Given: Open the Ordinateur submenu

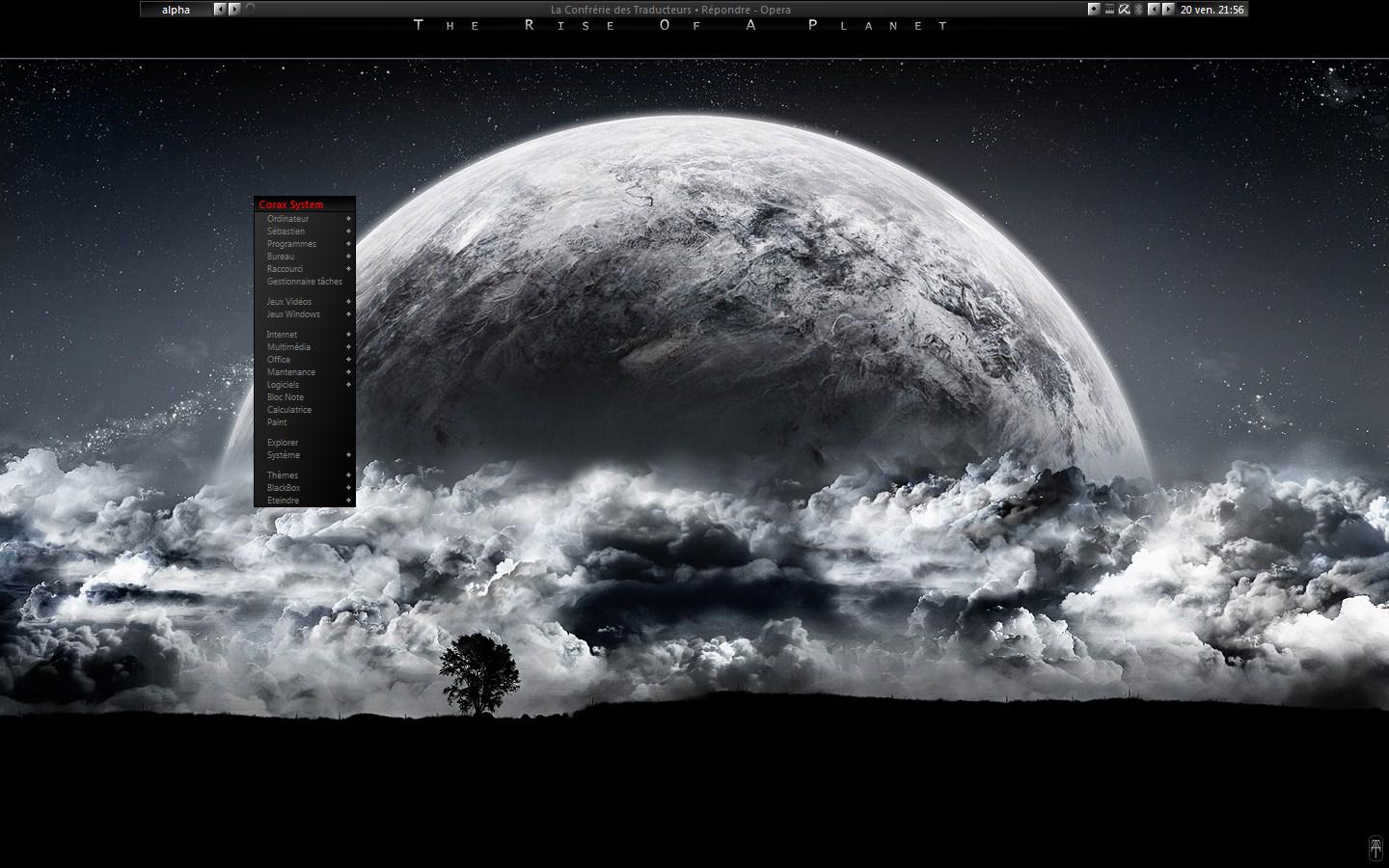Looking at the screenshot, I should tap(305, 219).
